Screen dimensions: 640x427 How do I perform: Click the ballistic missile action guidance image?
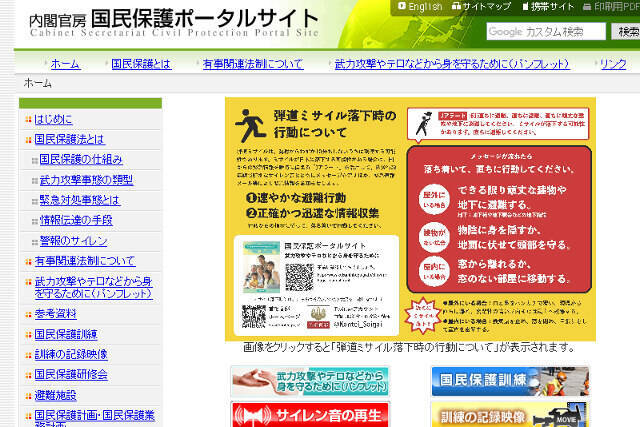(x=409, y=218)
